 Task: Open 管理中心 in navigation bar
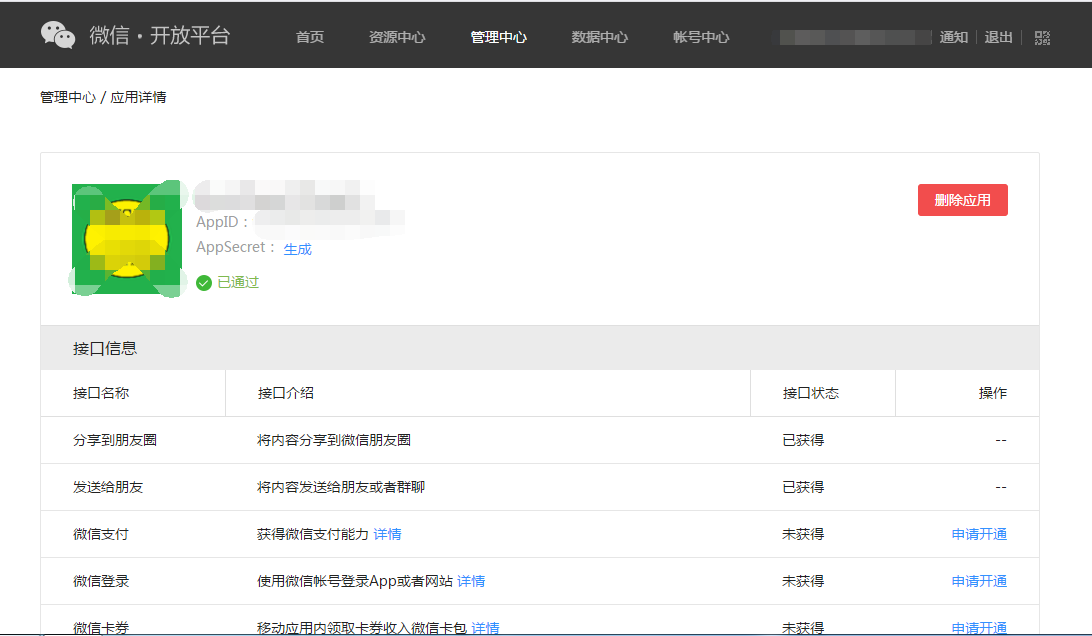[499, 37]
